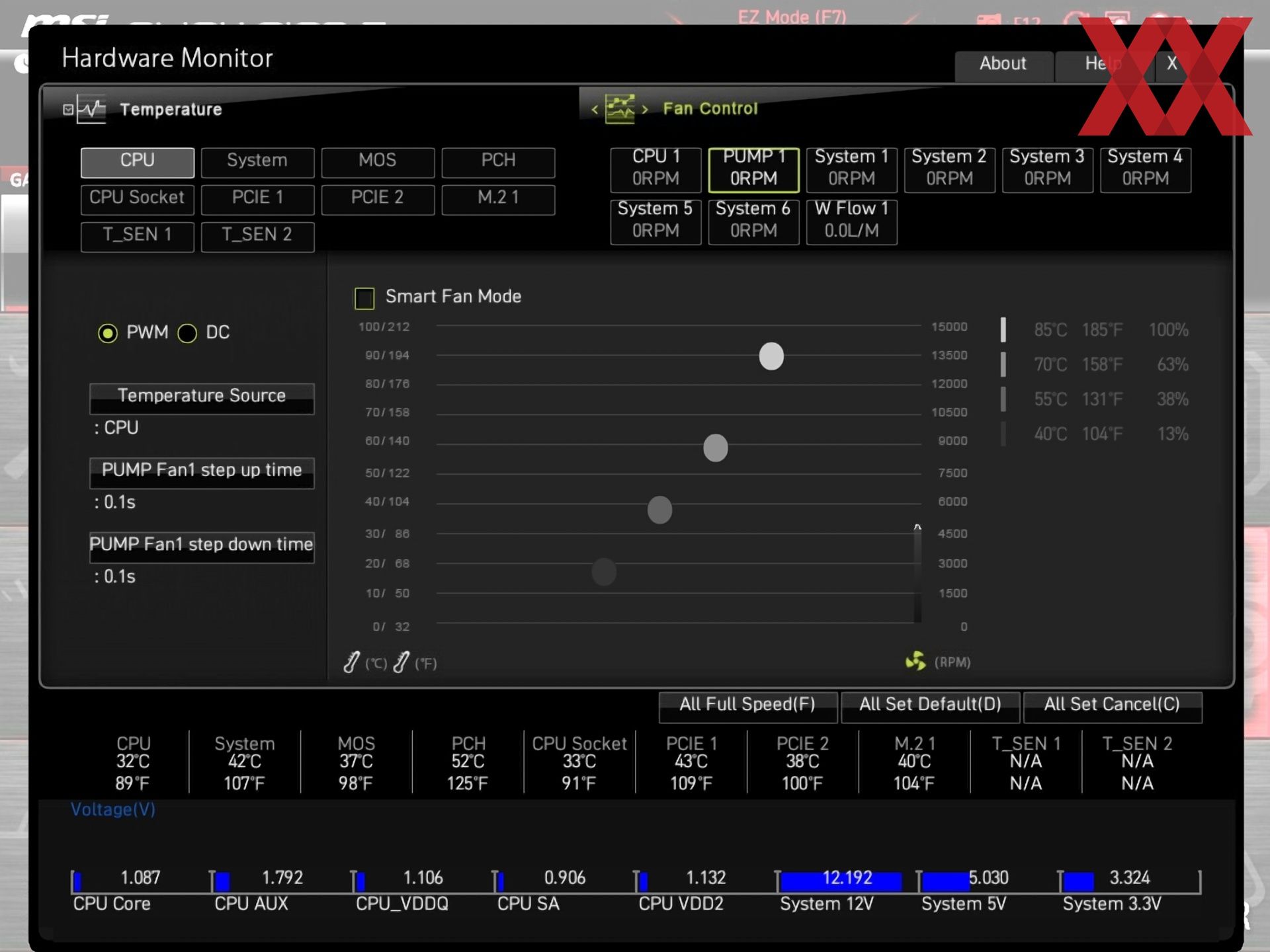Image resolution: width=1270 pixels, height=952 pixels.
Task: Click the CPU 32°C temperature reading
Action: pos(133,763)
